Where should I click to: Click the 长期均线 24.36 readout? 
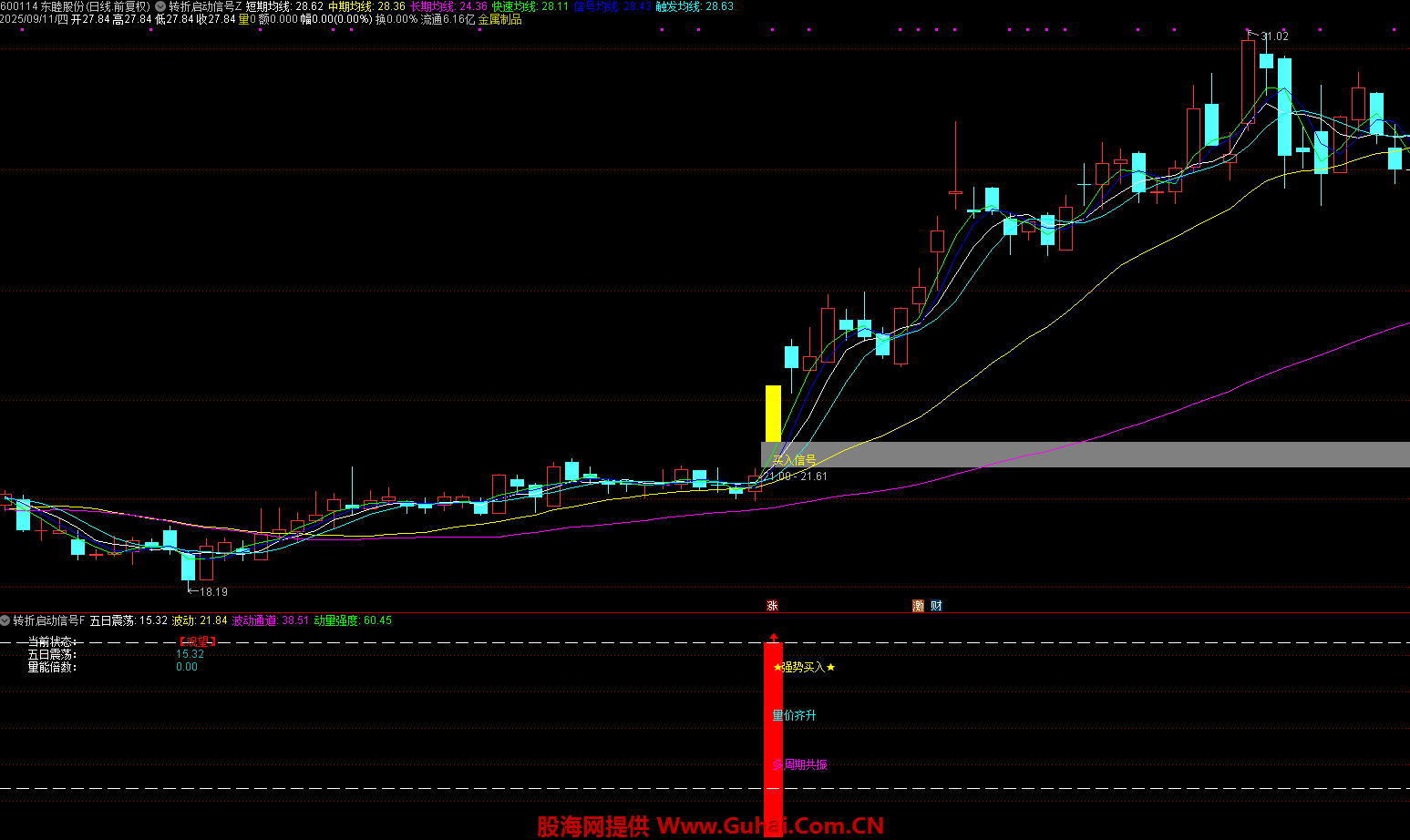448,6
